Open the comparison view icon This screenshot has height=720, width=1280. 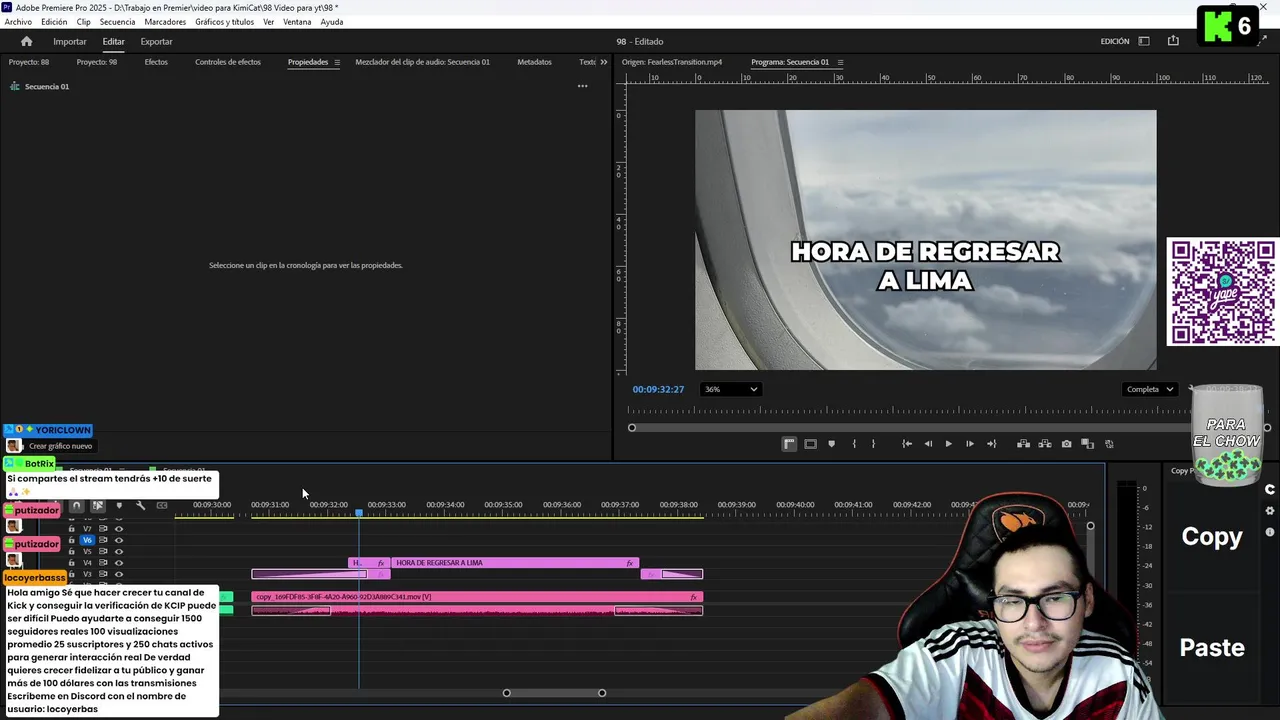(x=1087, y=444)
